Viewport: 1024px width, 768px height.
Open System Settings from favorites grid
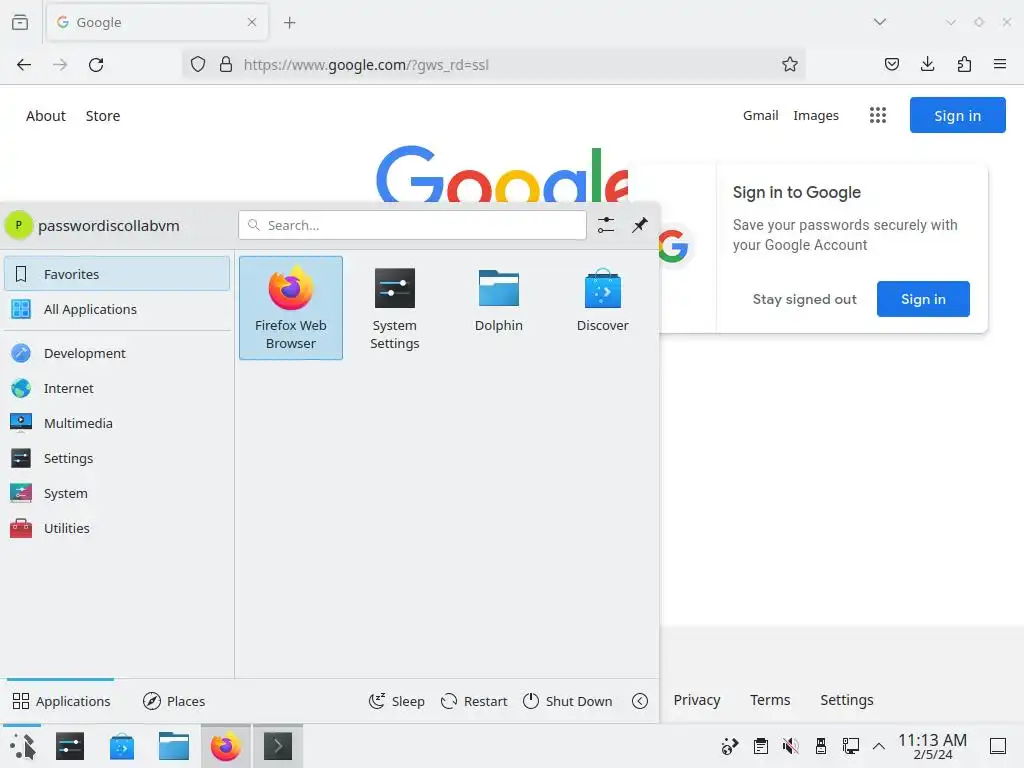tap(394, 308)
